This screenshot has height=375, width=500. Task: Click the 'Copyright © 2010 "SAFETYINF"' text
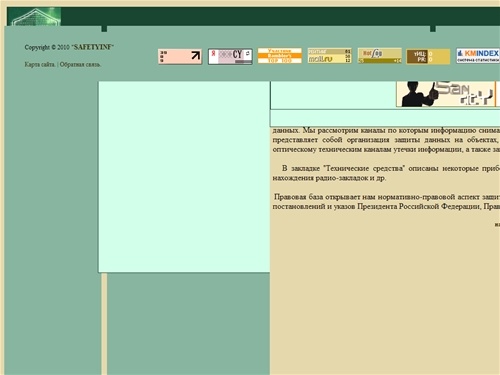(69, 47)
